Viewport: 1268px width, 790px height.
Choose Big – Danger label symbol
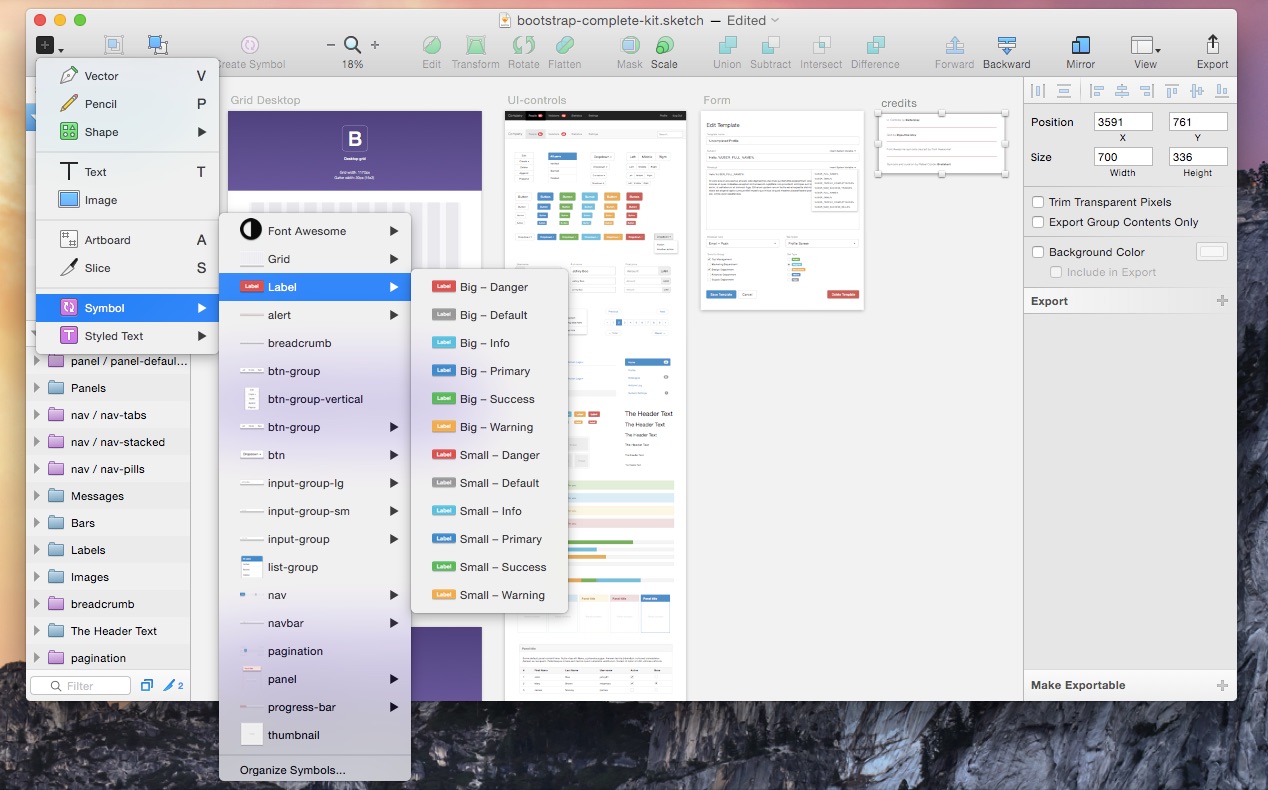pos(490,287)
